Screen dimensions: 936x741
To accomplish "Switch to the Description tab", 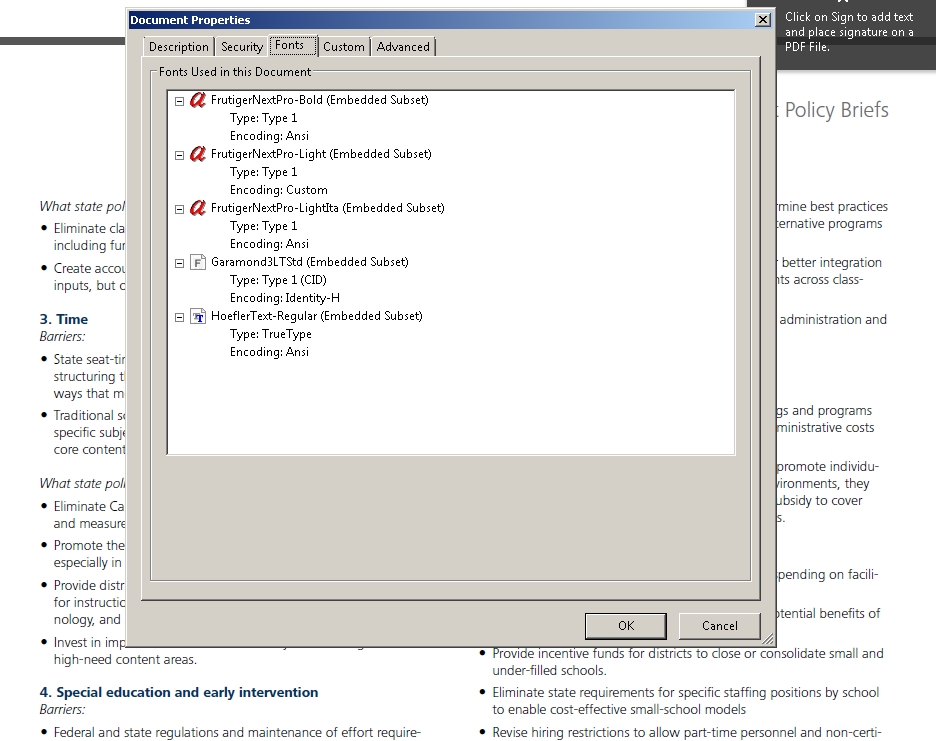I will (179, 47).
